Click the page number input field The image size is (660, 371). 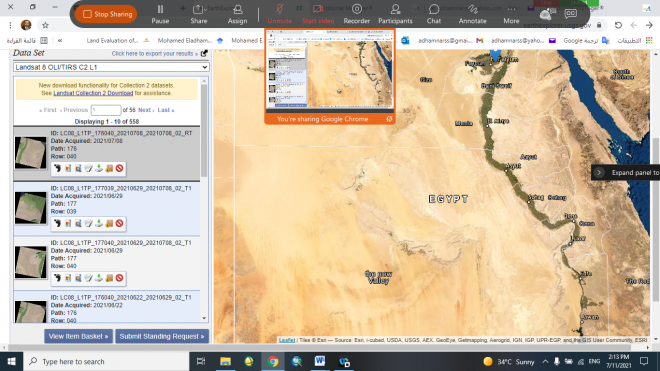click(106, 110)
